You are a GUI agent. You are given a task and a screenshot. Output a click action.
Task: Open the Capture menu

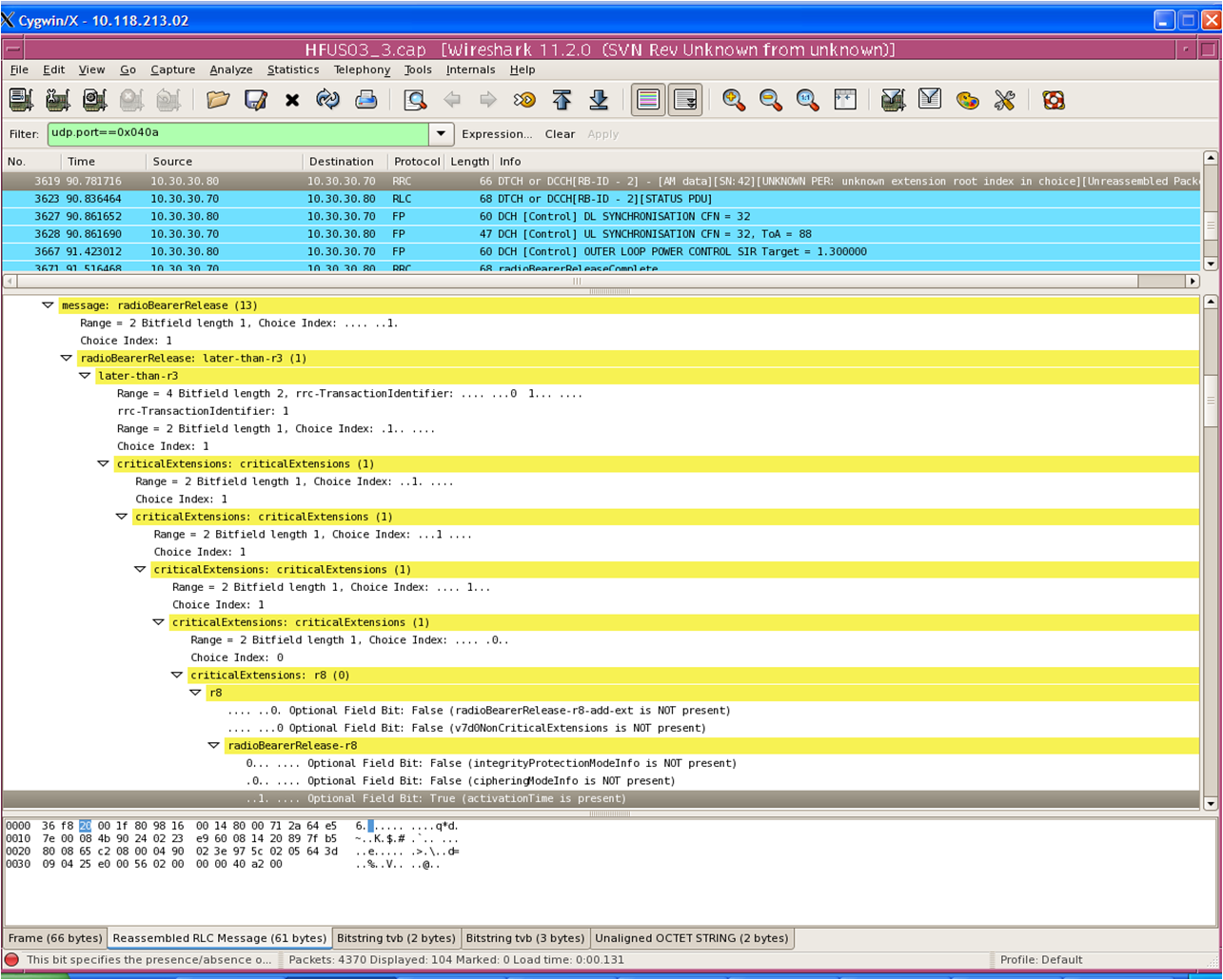[x=172, y=69]
